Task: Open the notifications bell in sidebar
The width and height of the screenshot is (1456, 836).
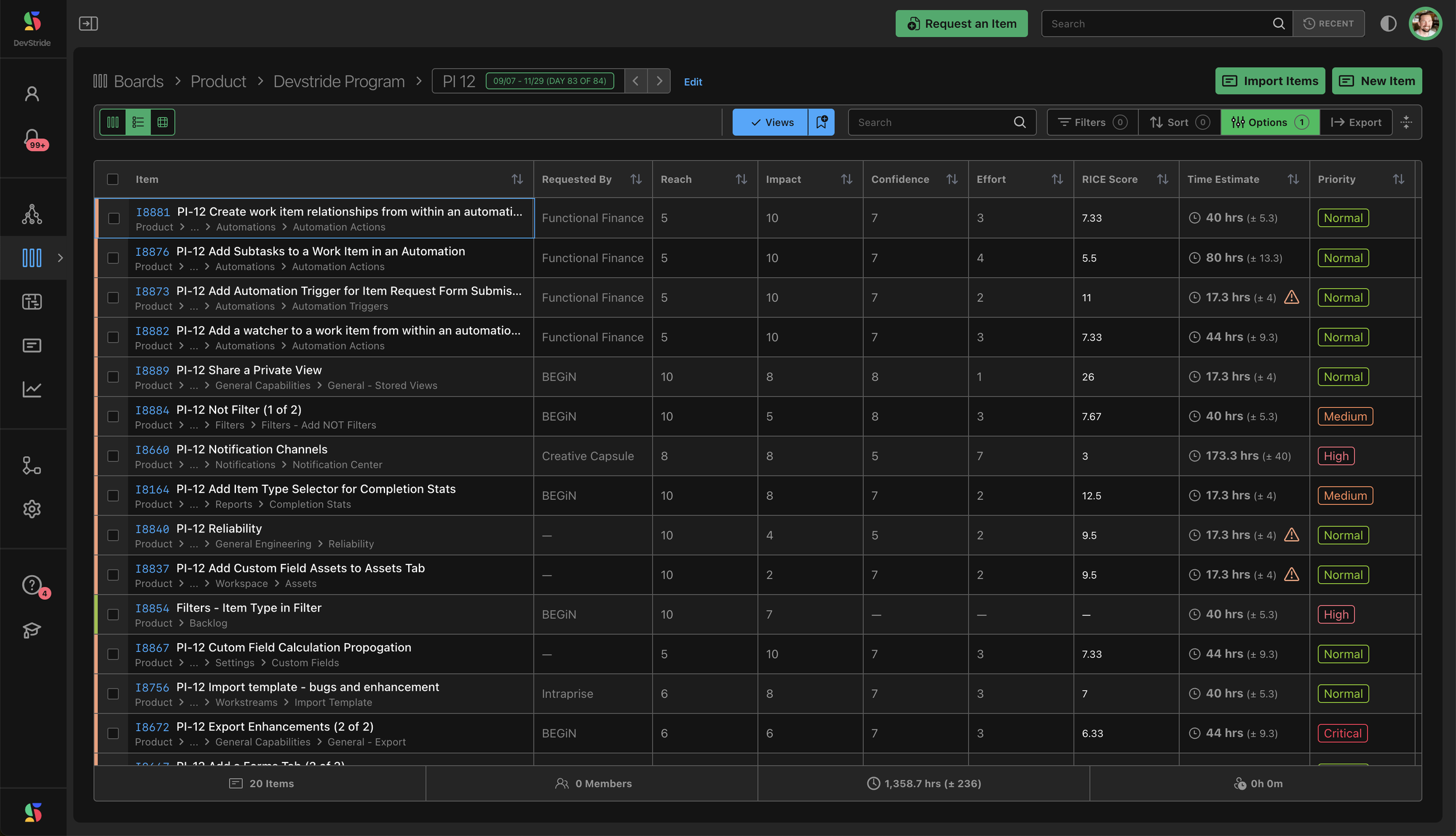Action: pos(32,138)
